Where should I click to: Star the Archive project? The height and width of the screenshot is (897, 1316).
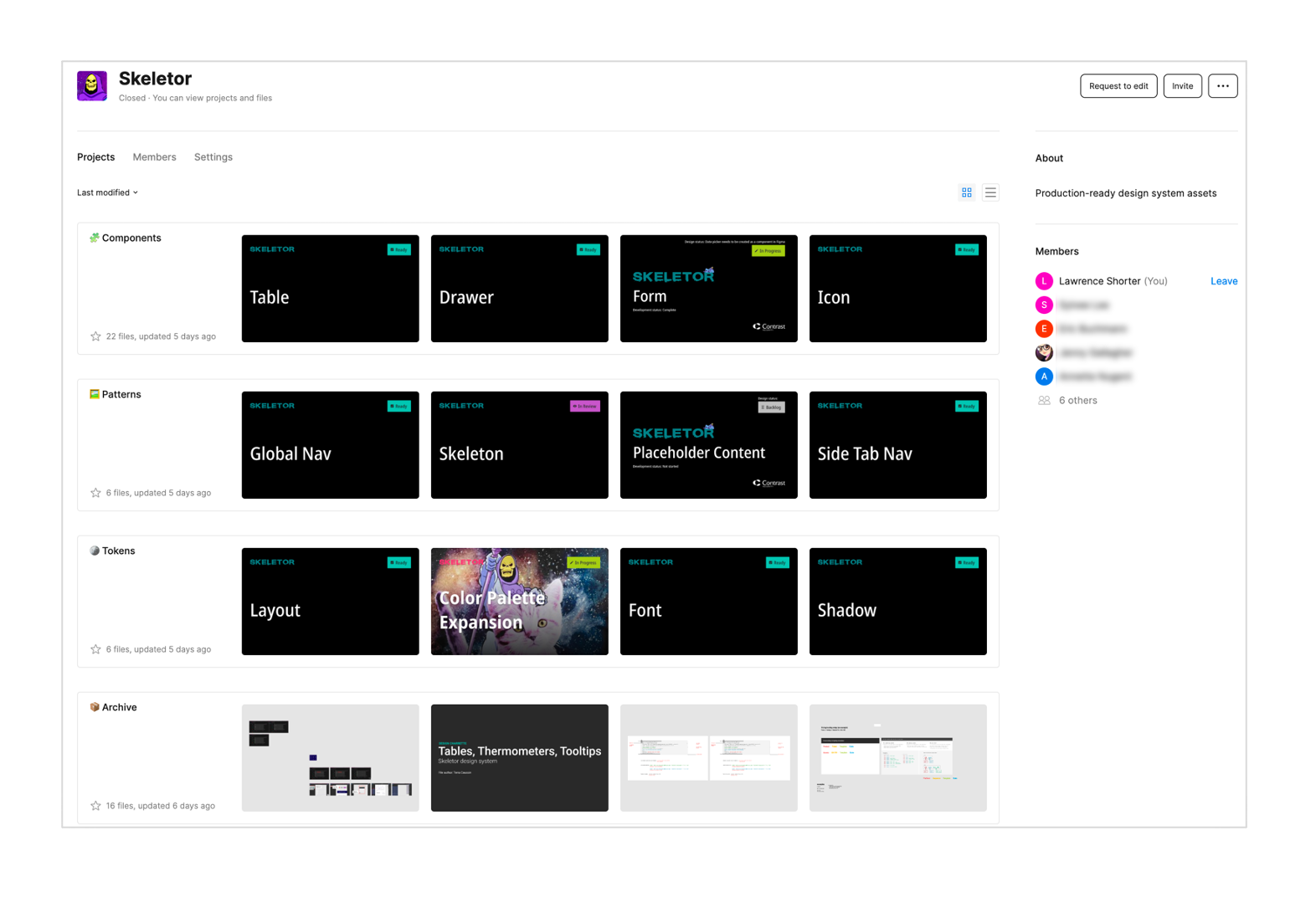click(x=95, y=806)
